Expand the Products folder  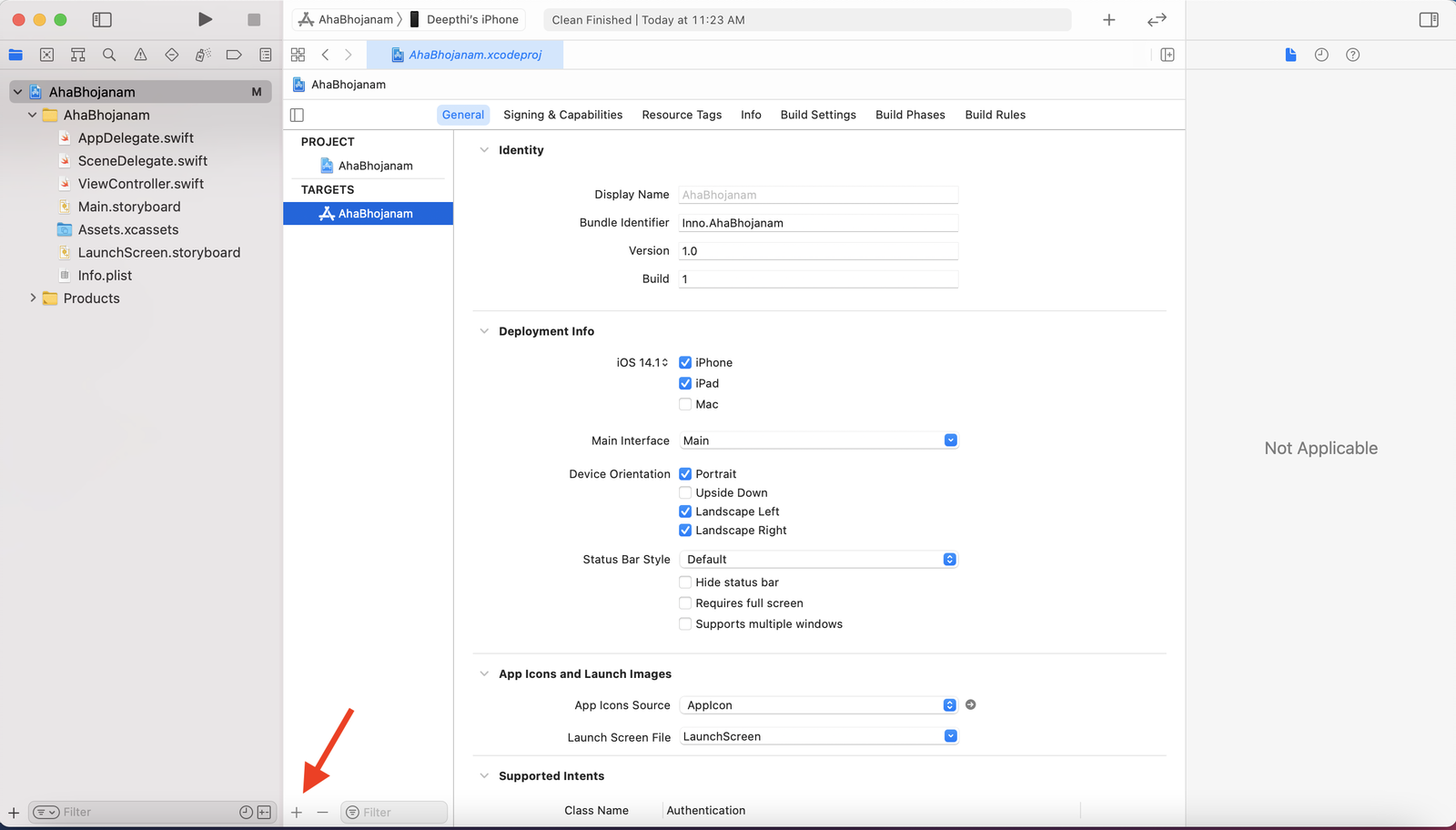(x=33, y=298)
